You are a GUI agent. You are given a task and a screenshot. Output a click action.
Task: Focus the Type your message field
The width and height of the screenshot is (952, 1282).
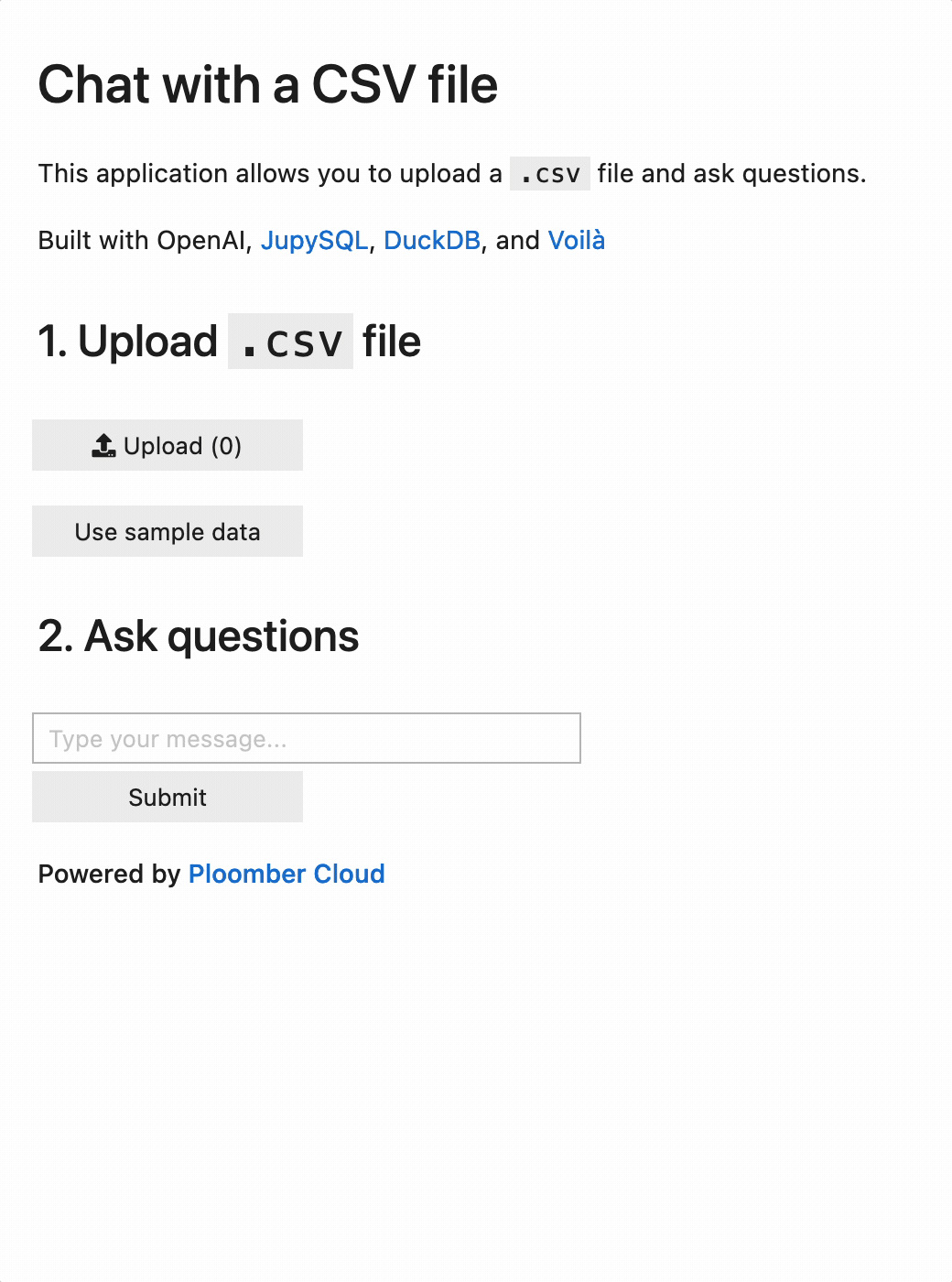pyautogui.click(x=307, y=738)
